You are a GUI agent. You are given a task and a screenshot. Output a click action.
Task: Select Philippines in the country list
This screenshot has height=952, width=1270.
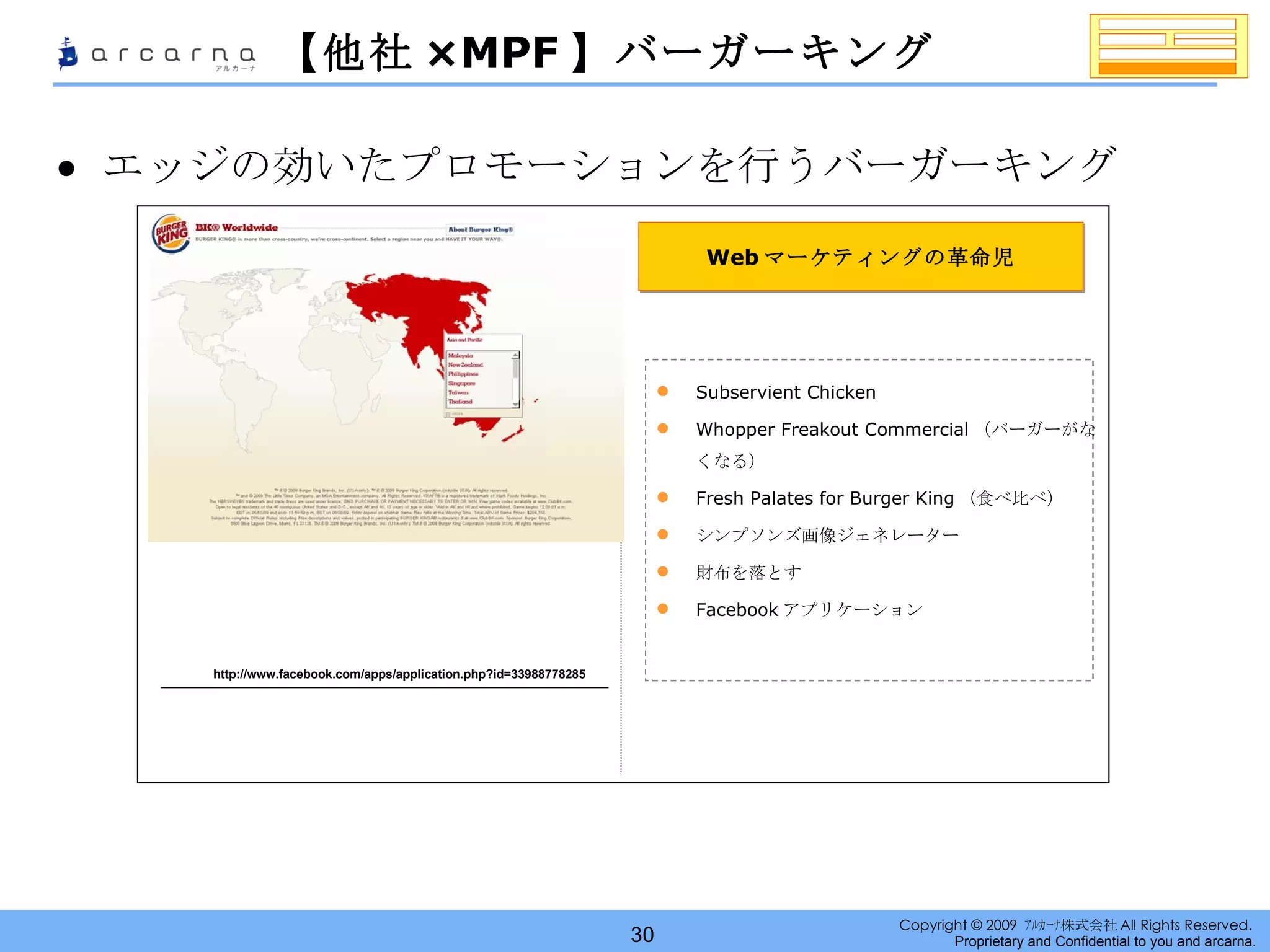463,374
